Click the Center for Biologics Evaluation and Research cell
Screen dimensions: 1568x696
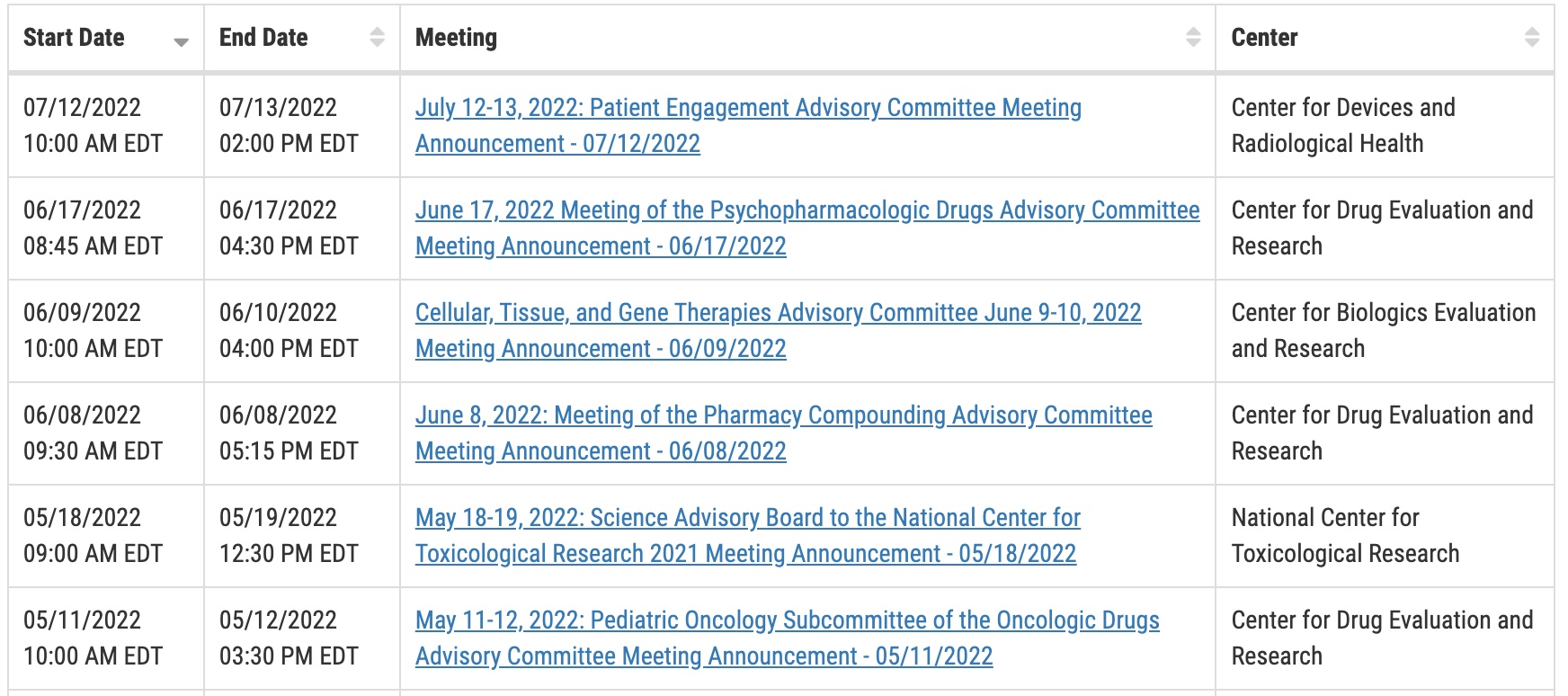(1385, 331)
